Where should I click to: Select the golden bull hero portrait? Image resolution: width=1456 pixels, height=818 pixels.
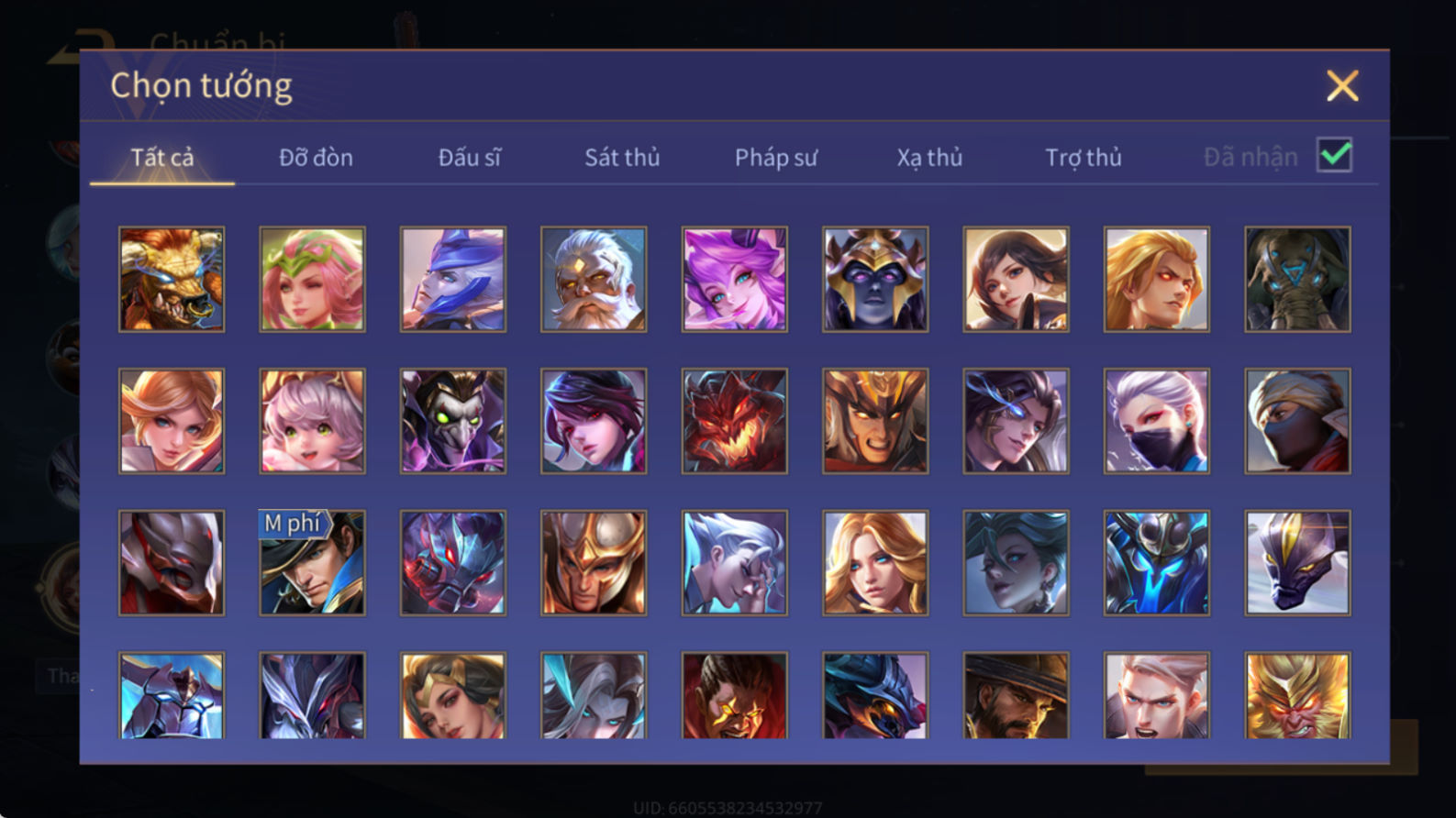click(x=172, y=280)
